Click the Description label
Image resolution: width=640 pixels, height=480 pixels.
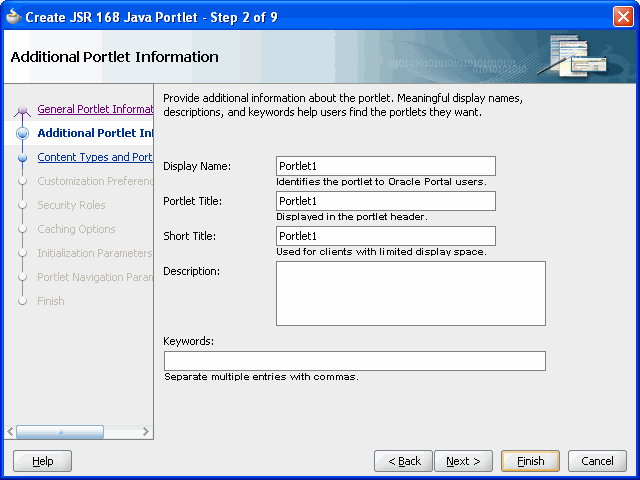pyautogui.click(x=191, y=271)
